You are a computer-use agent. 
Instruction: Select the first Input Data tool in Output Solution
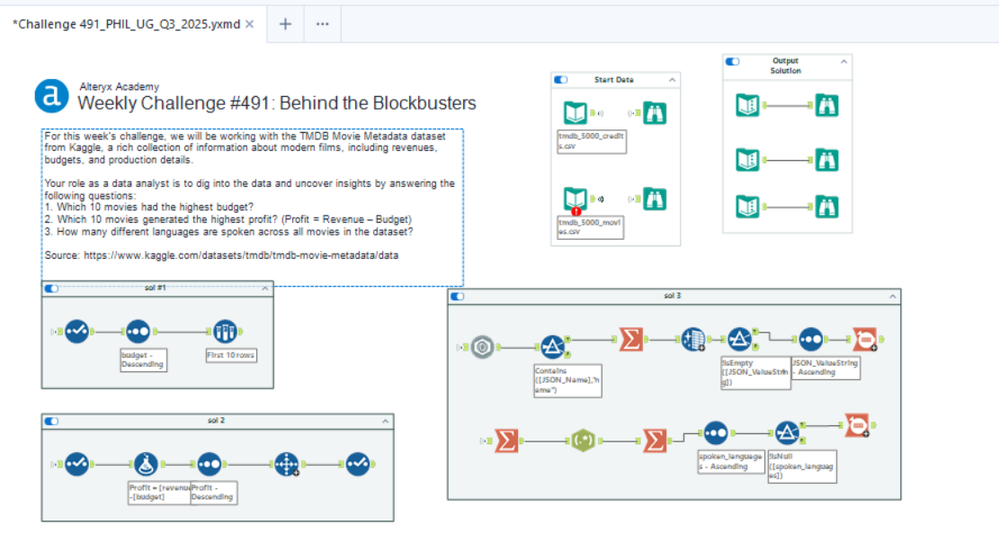pos(747,105)
